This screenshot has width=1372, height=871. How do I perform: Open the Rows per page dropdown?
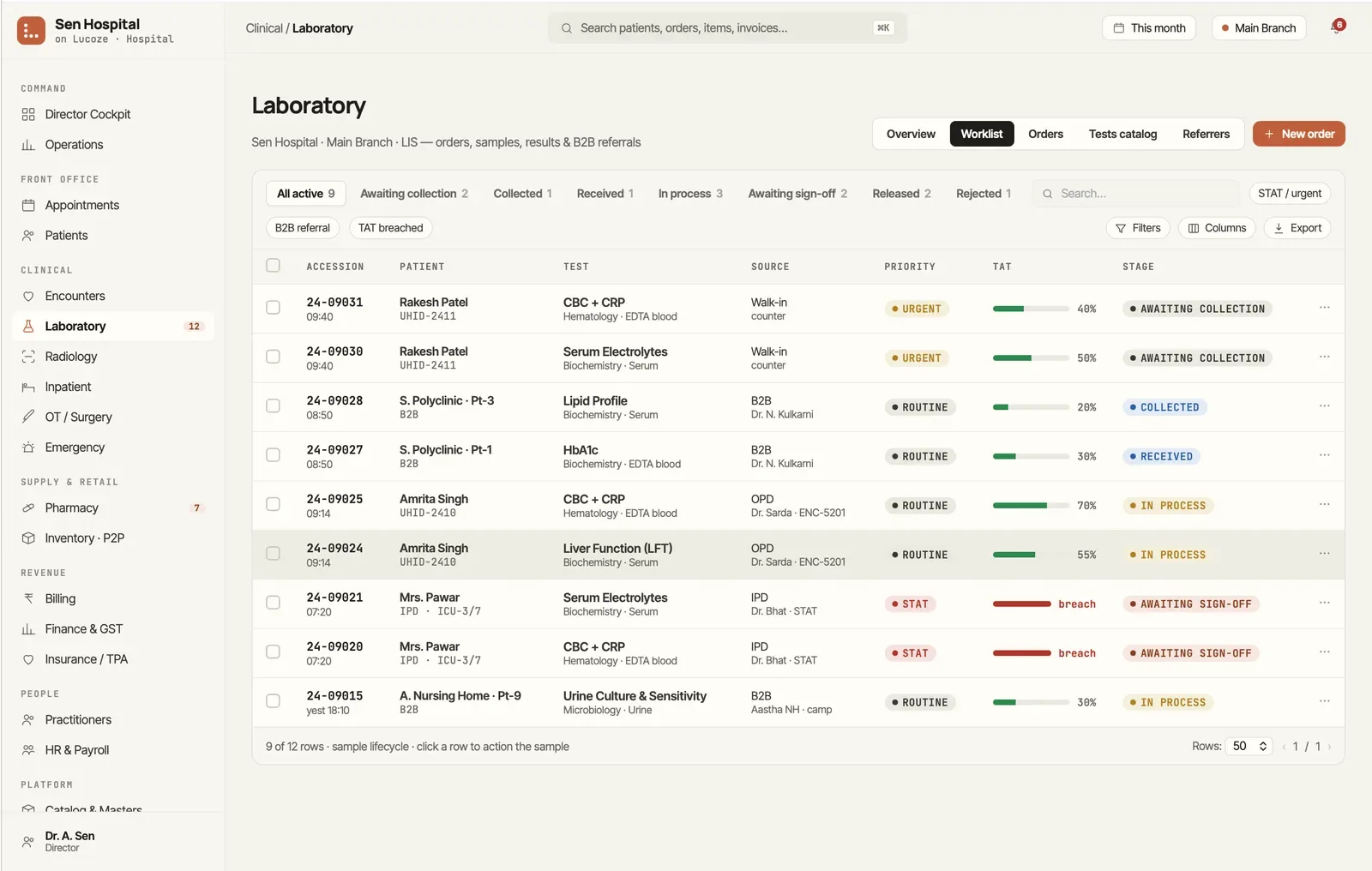(1249, 747)
